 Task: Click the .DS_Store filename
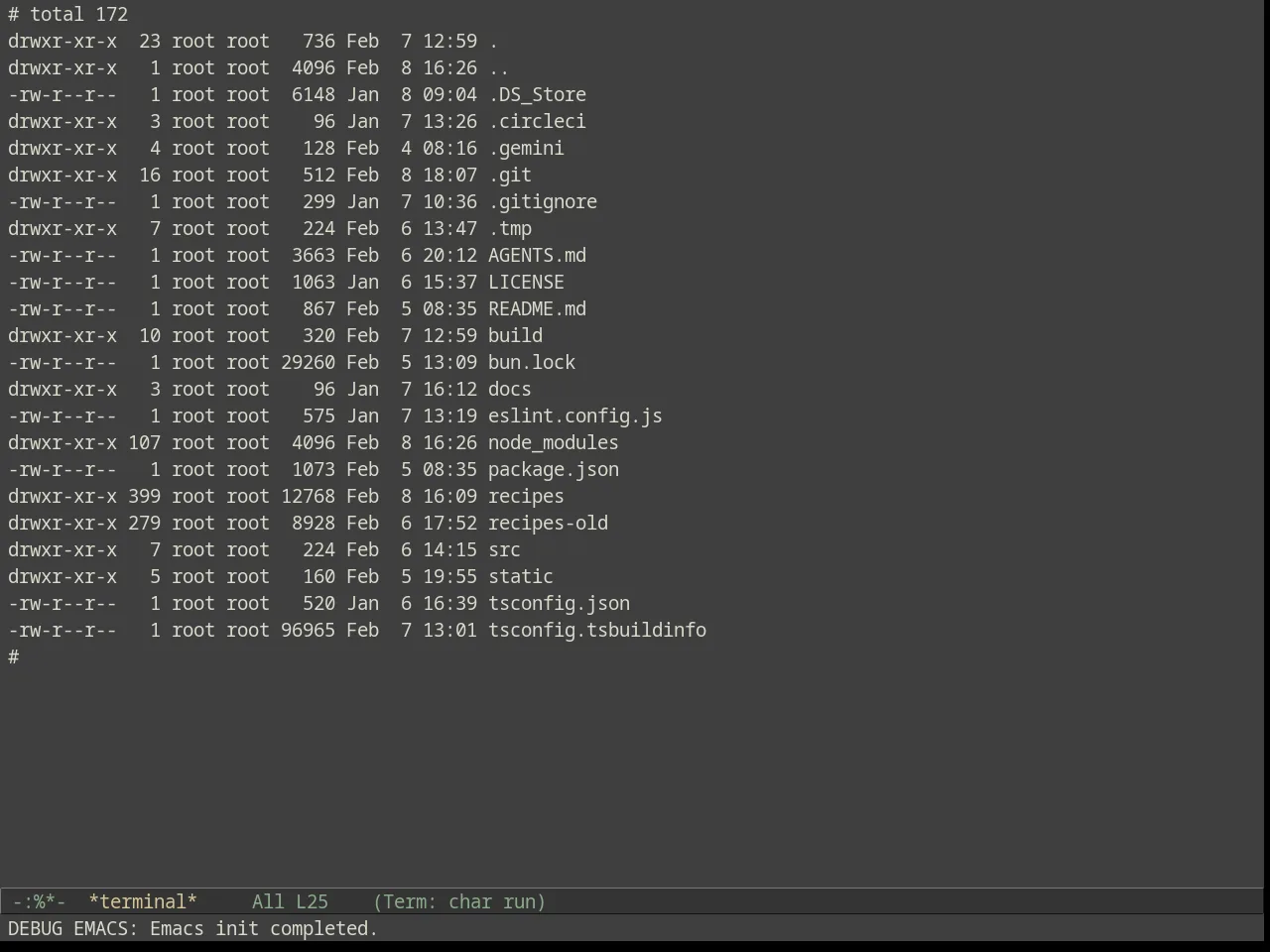click(537, 94)
